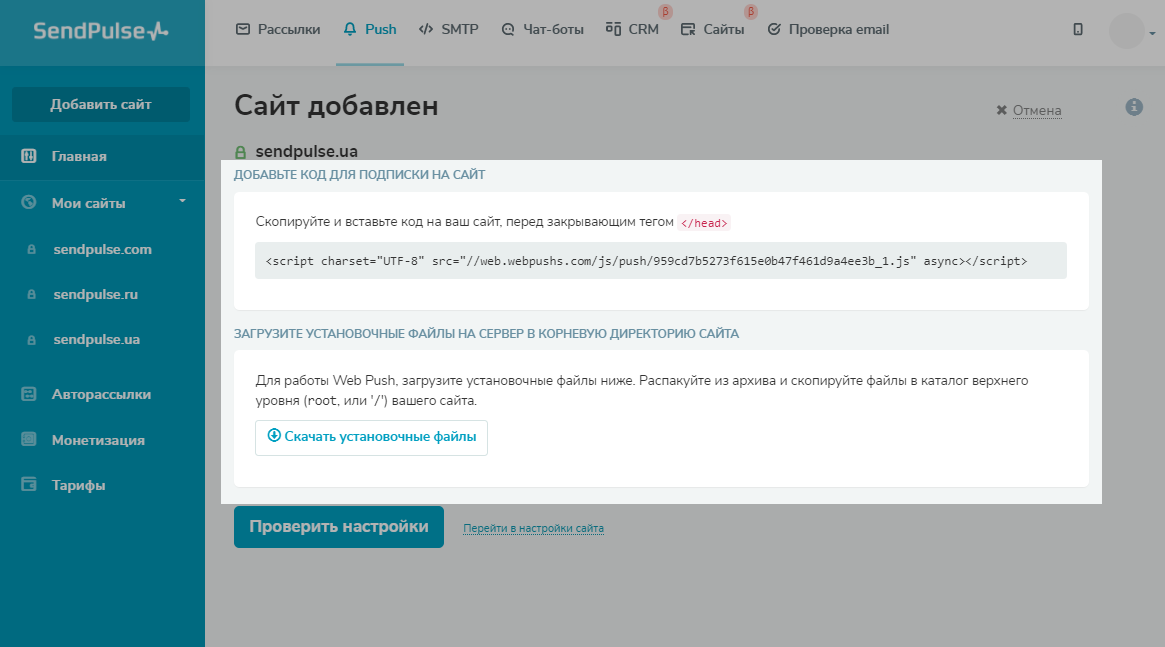Open the user avatar account menu
The image size is (1165, 647).
coord(1128,31)
